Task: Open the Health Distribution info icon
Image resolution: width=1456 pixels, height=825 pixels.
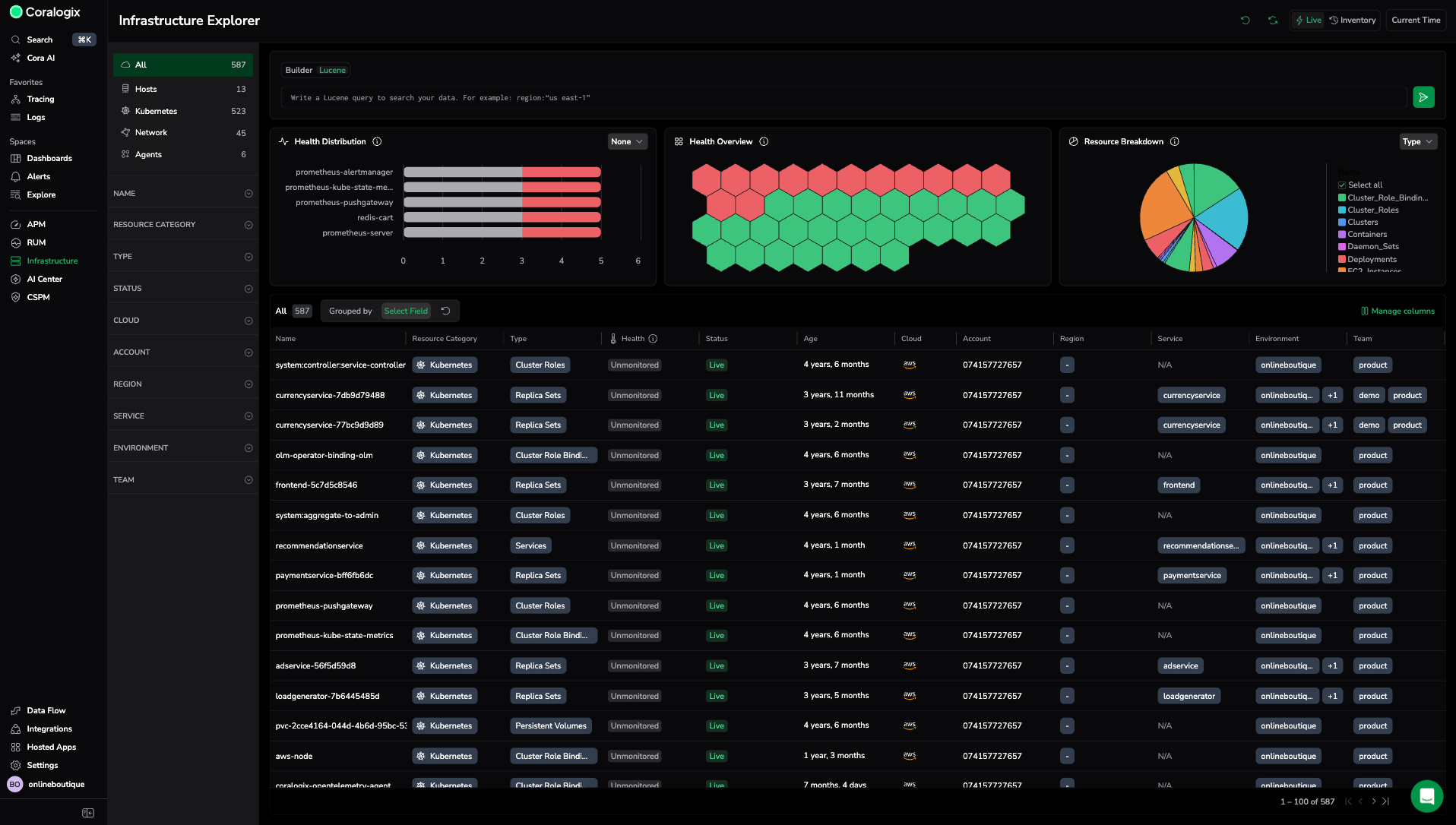Action: [377, 142]
